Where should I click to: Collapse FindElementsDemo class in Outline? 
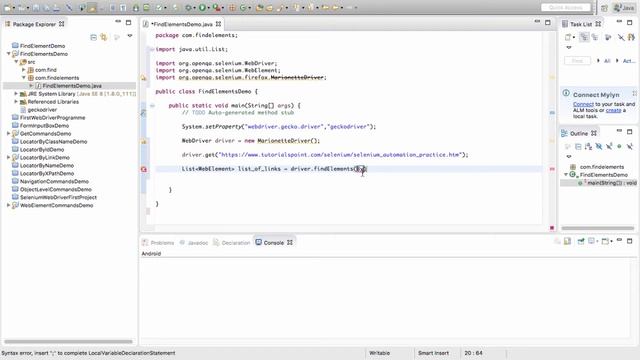coord(566,174)
